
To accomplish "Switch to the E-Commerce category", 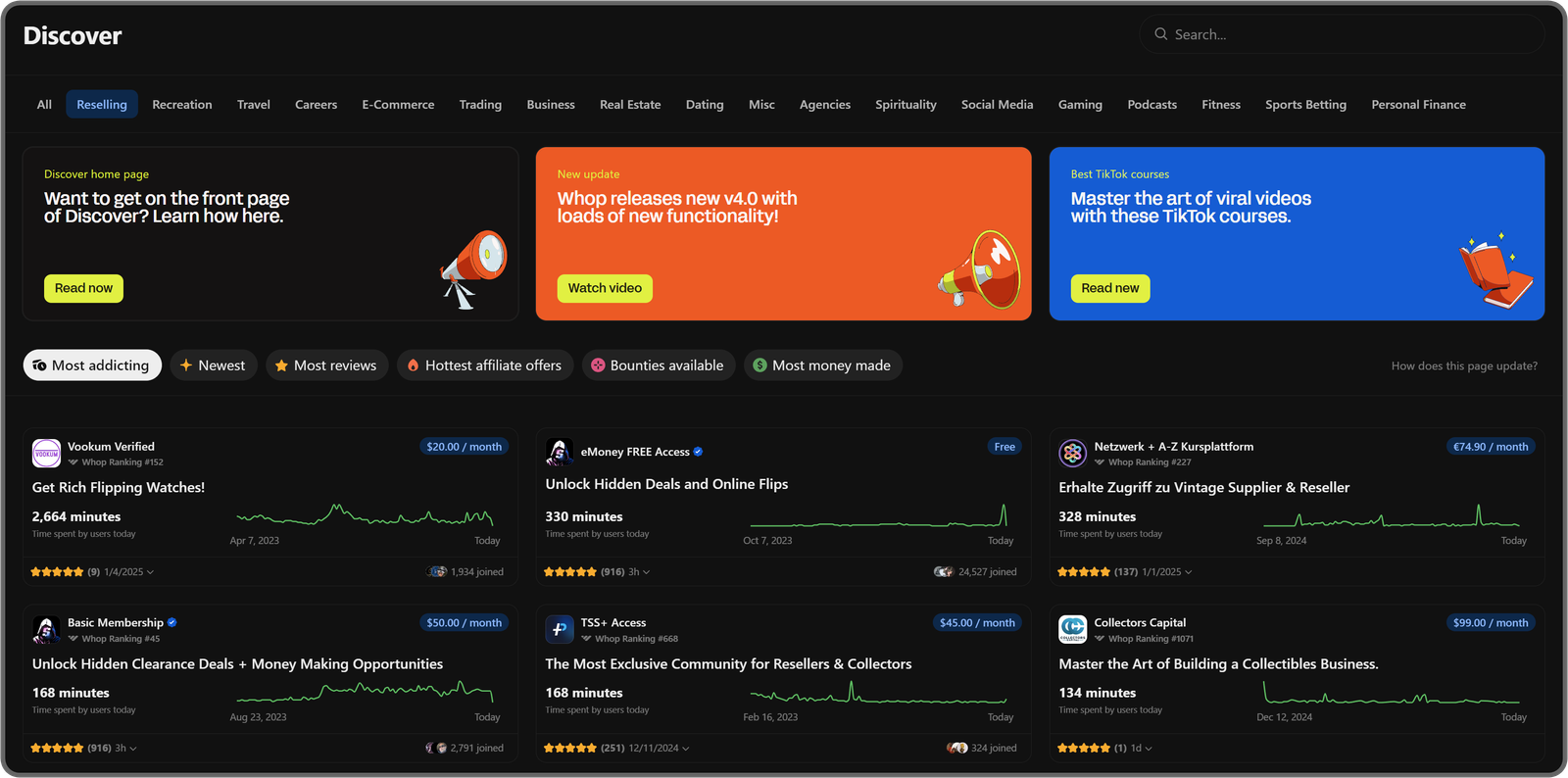I will (x=398, y=104).
